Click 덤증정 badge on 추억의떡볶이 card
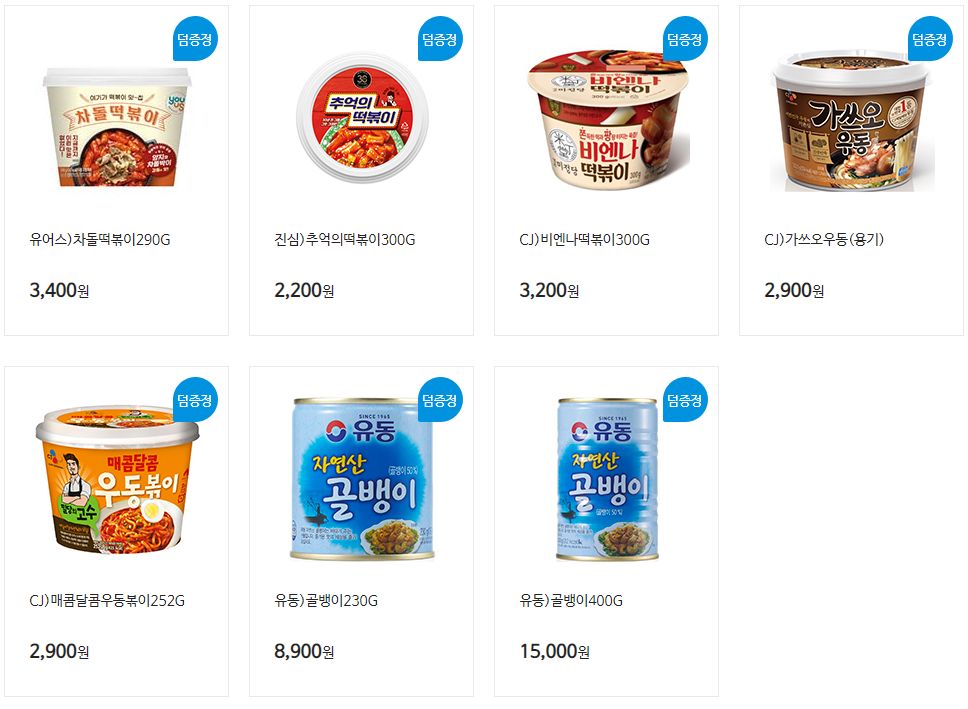Viewport: 968px width, 709px height. (440, 39)
